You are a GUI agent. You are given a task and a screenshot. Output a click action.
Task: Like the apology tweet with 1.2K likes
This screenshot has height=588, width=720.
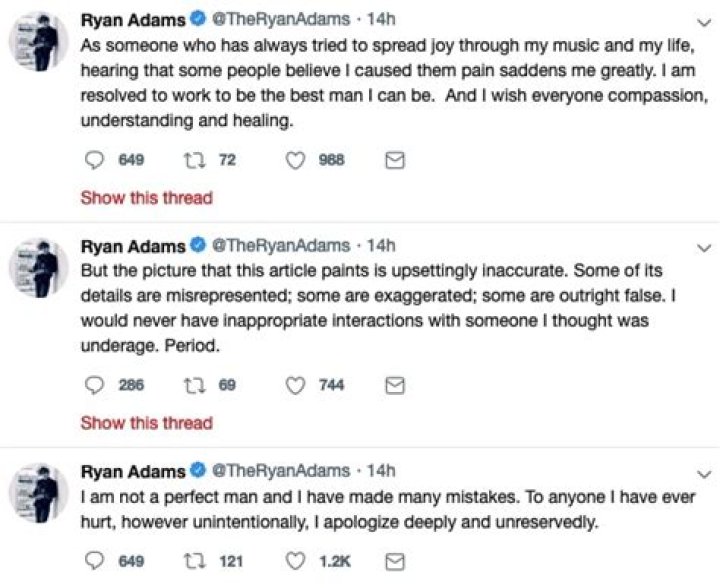tap(296, 561)
